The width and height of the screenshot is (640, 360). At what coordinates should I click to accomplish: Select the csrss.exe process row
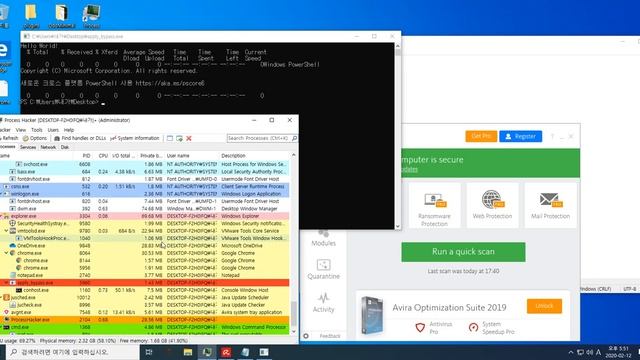(x=144, y=186)
